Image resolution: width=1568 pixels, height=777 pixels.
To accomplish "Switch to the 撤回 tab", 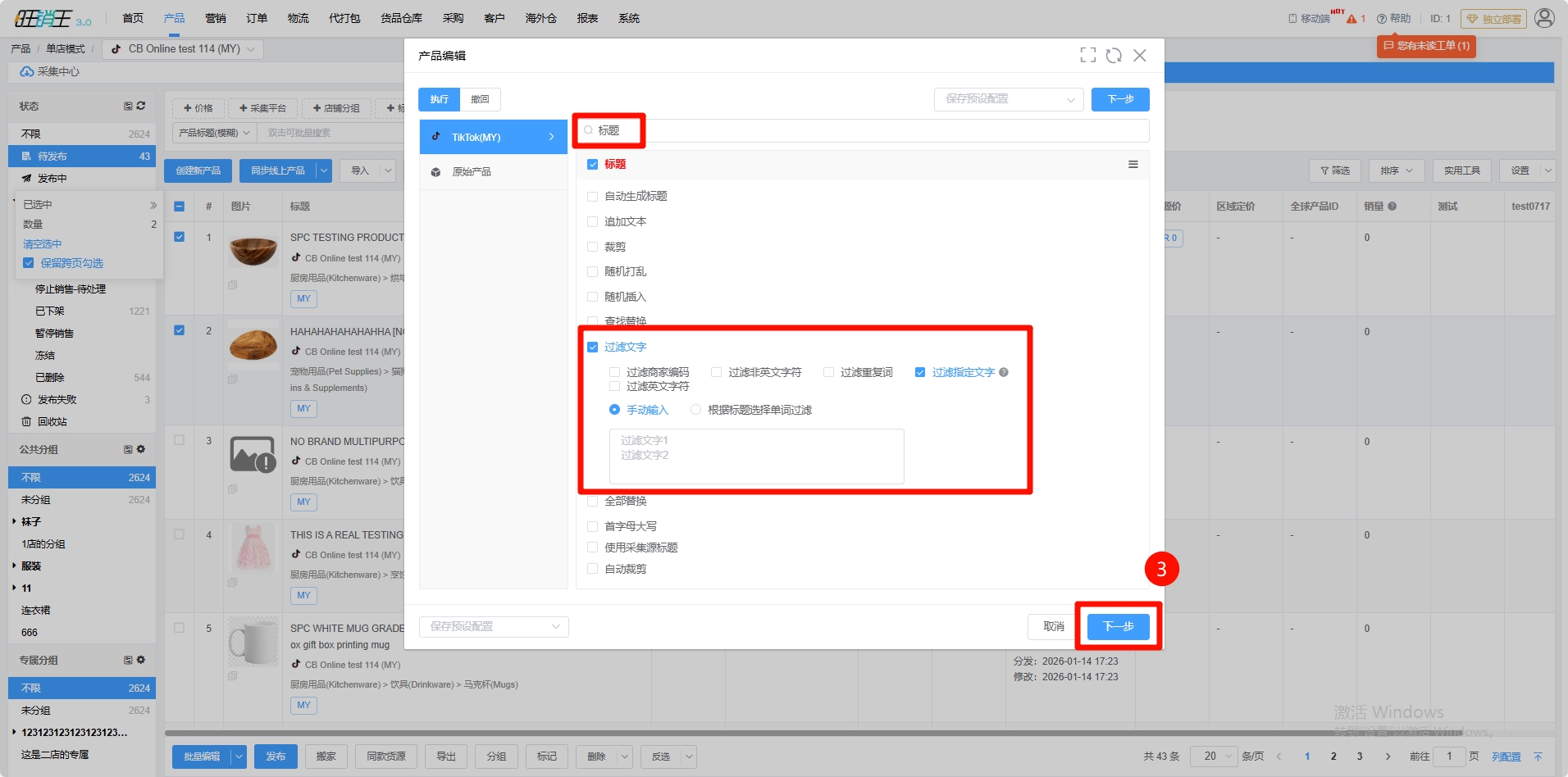I will [x=480, y=99].
